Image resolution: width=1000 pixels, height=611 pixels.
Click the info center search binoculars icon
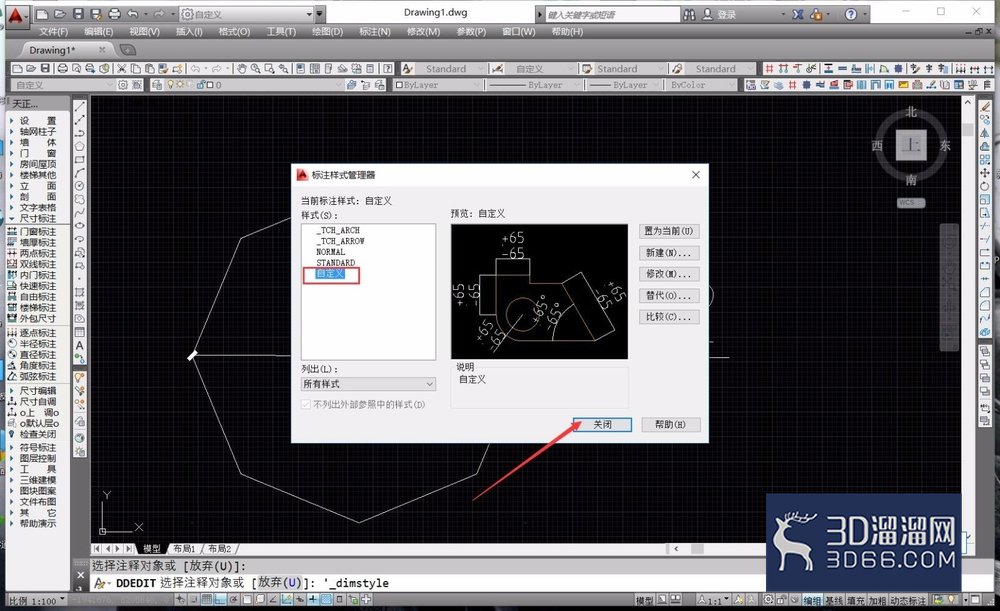[x=689, y=14]
